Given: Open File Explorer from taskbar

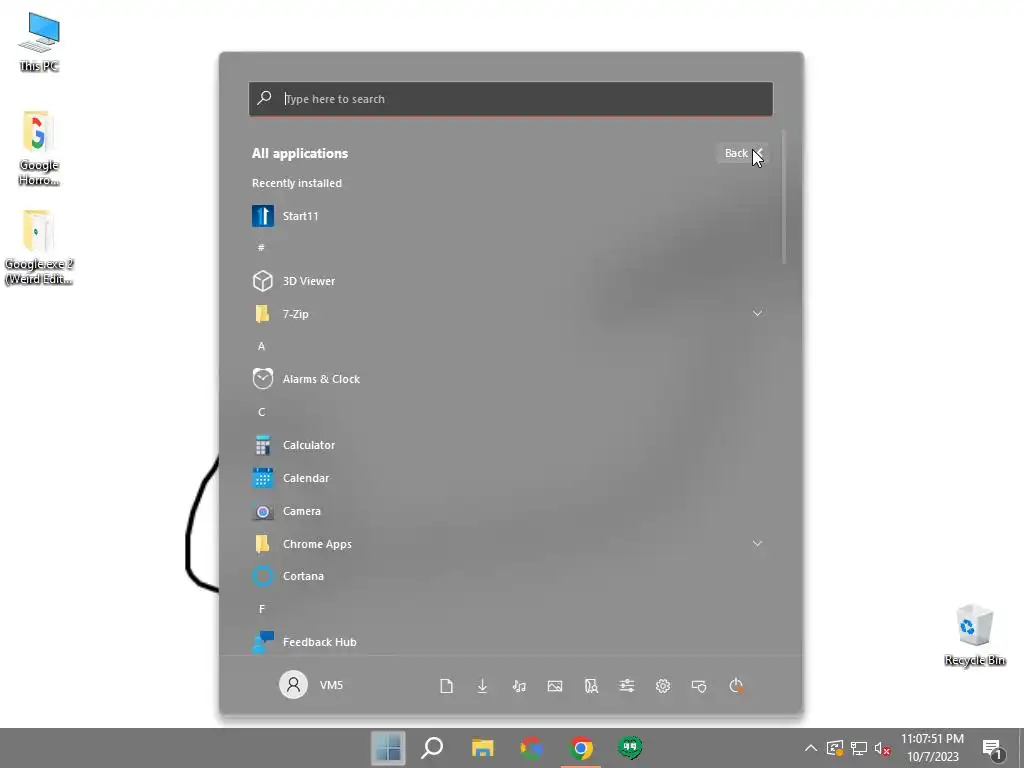Looking at the screenshot, I should click(x=483, y=748).
